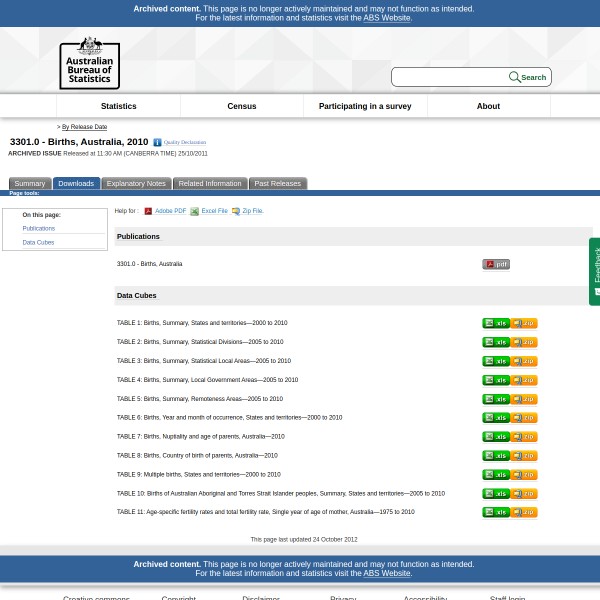
Task: Open the Statistics navigation menu
Action: pos(118,106)
